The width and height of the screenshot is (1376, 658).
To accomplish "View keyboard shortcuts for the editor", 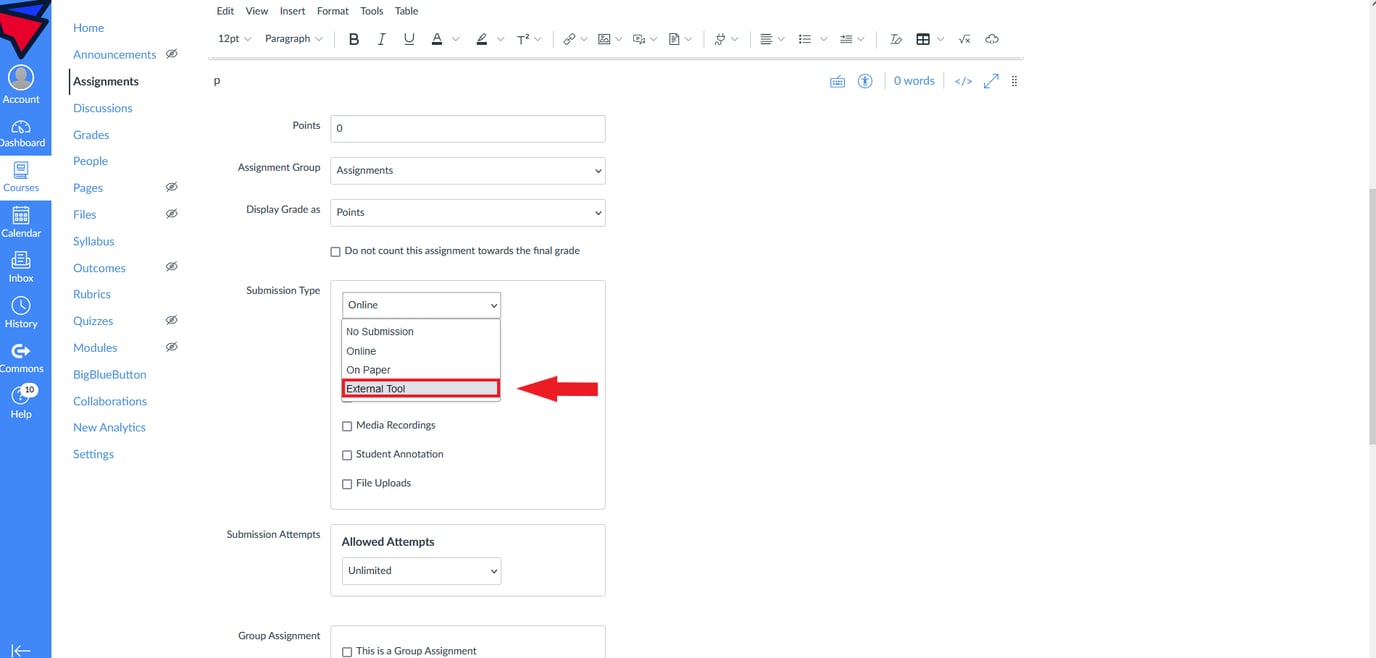I will coord(837,80).
